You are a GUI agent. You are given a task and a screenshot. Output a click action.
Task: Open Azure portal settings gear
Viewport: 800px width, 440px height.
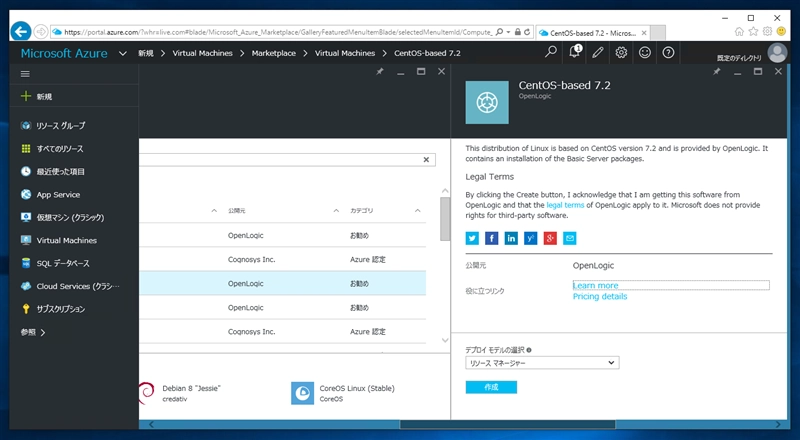tap(621, 52)
